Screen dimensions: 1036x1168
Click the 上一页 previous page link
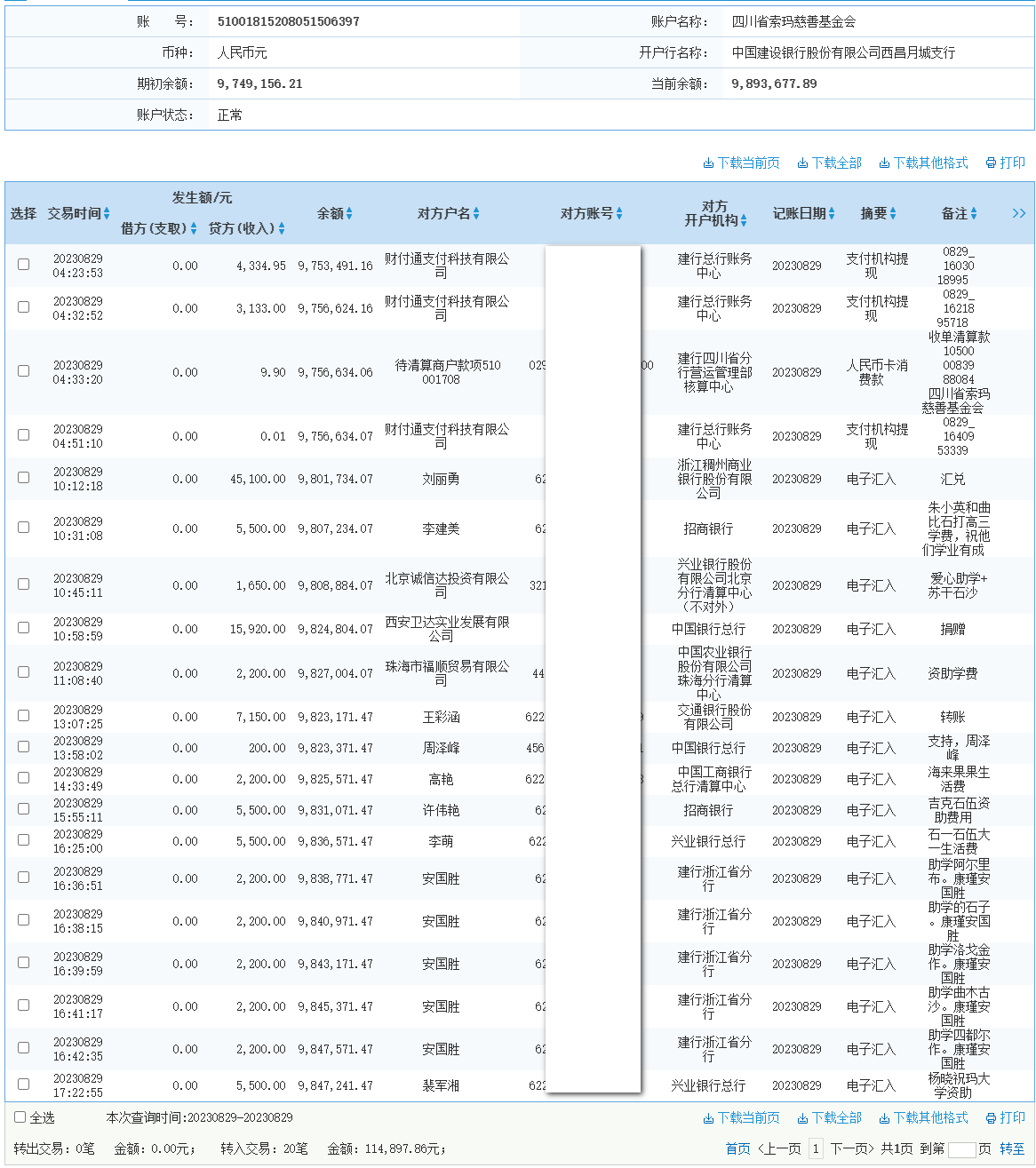pyautogui.click(x=778, y=1149)
